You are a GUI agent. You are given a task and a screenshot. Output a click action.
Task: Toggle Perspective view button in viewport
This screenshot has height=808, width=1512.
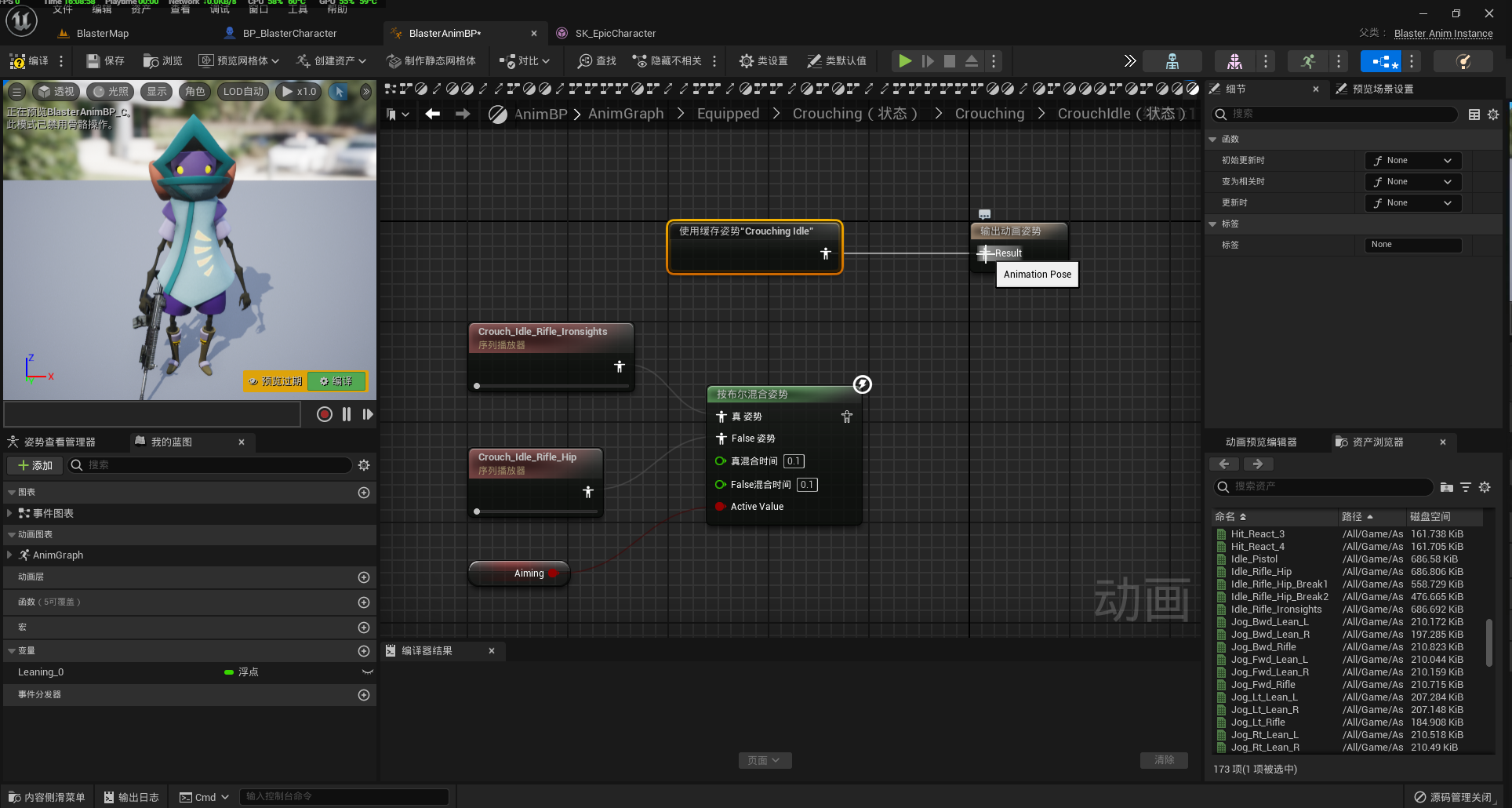[56, 92]
